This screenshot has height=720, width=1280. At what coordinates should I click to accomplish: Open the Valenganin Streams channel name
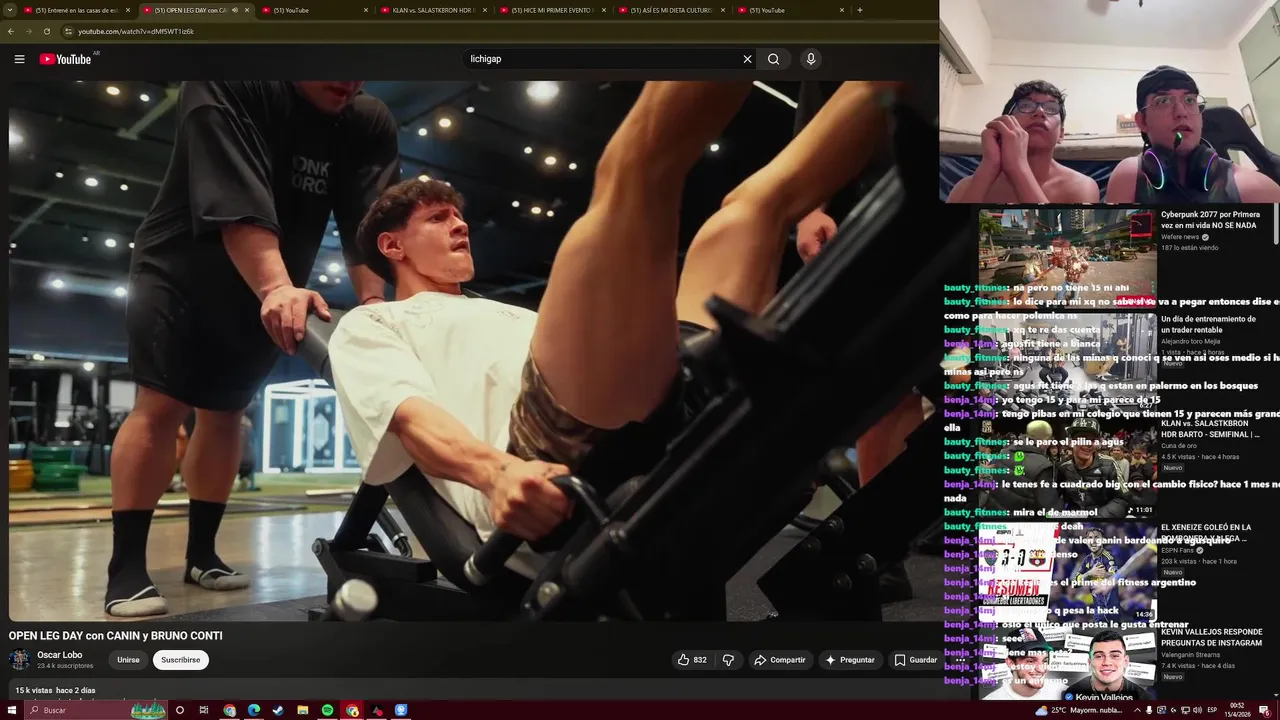tap(1190, 655)
